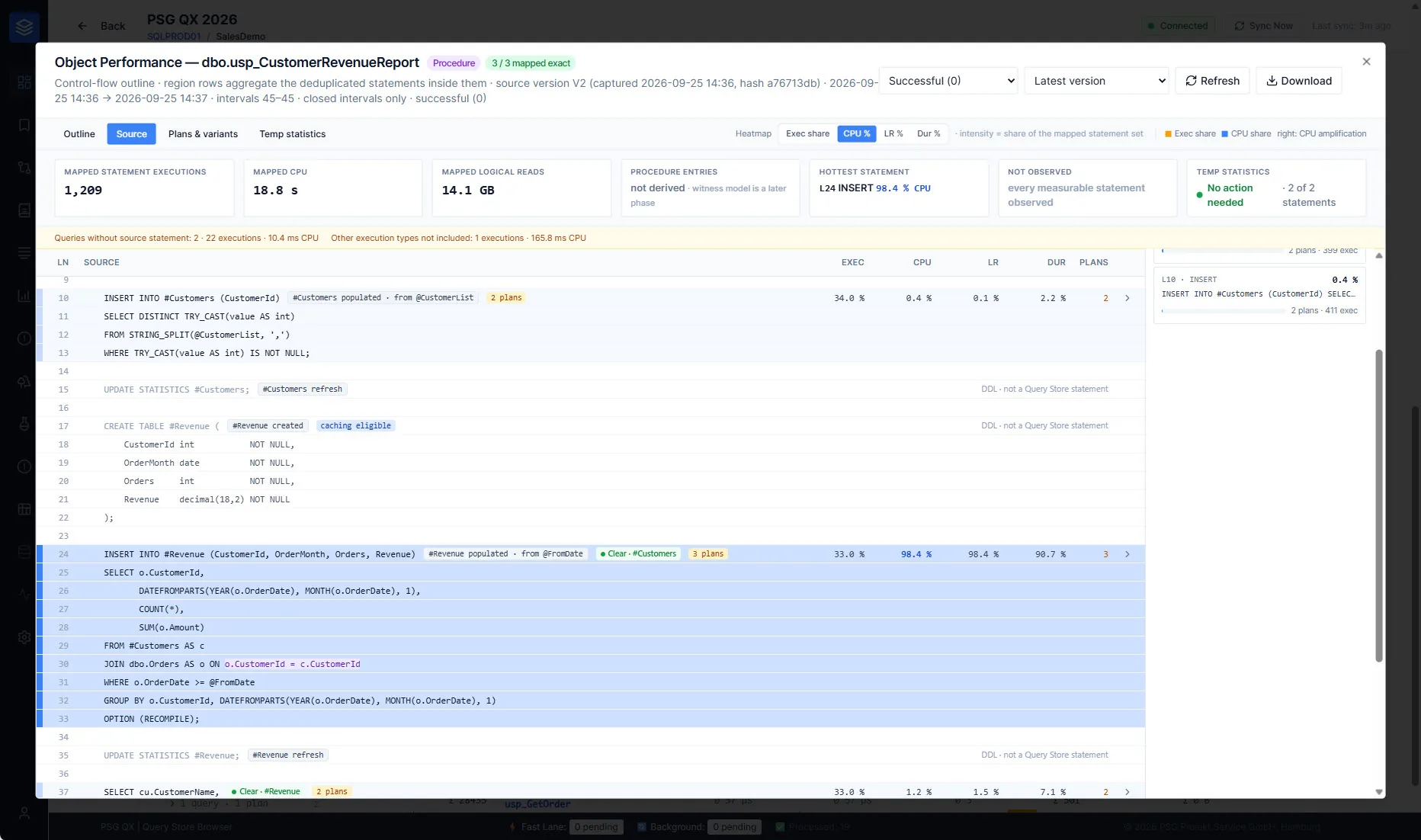This screenshot has height=840, width=1421.
Task: Refresh the object performance data
Action: [1212, 81]
